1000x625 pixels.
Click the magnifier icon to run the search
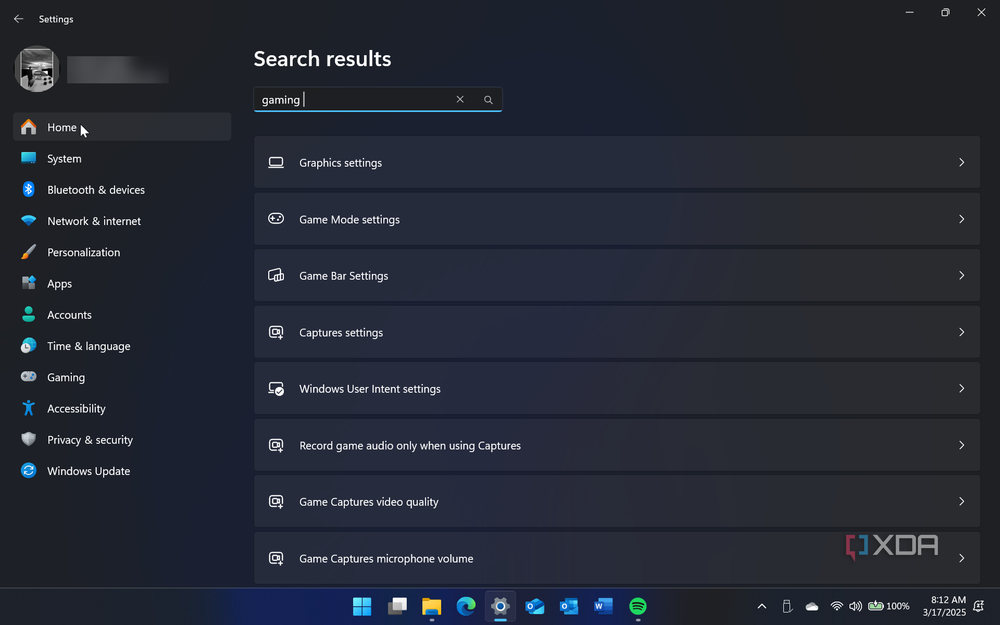tap(488, 99)
